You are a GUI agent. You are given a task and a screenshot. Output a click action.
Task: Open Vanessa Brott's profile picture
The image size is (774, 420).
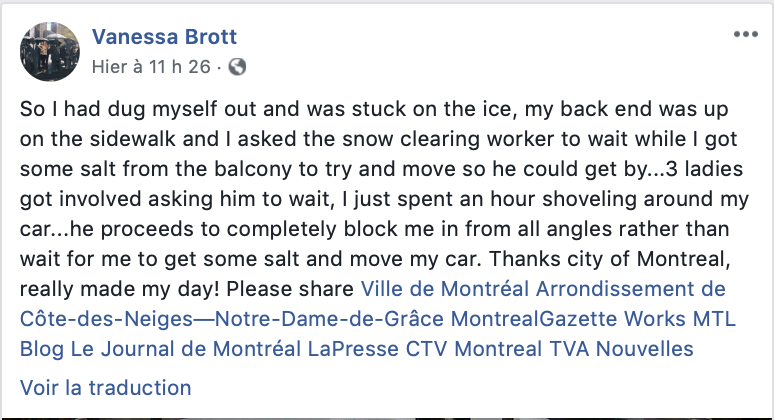point(49,51)
